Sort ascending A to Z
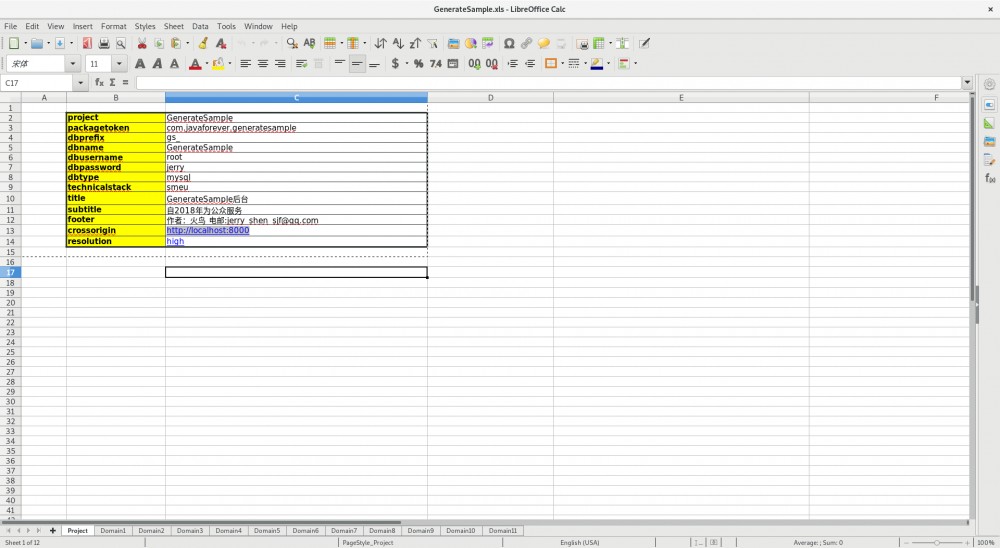This screenshot has width=1000, height=548. point(398,43)
